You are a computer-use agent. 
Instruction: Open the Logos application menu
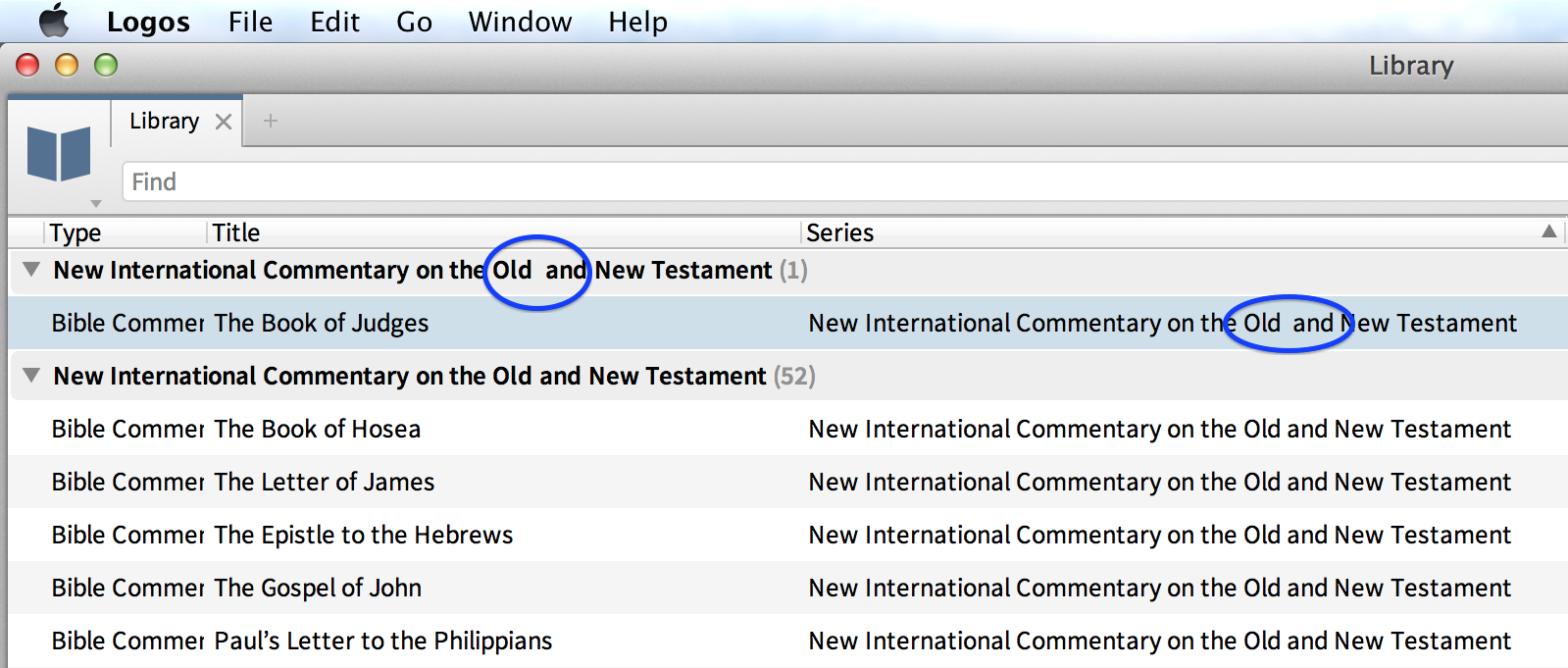pyautogui.click(x=148, y=22)
